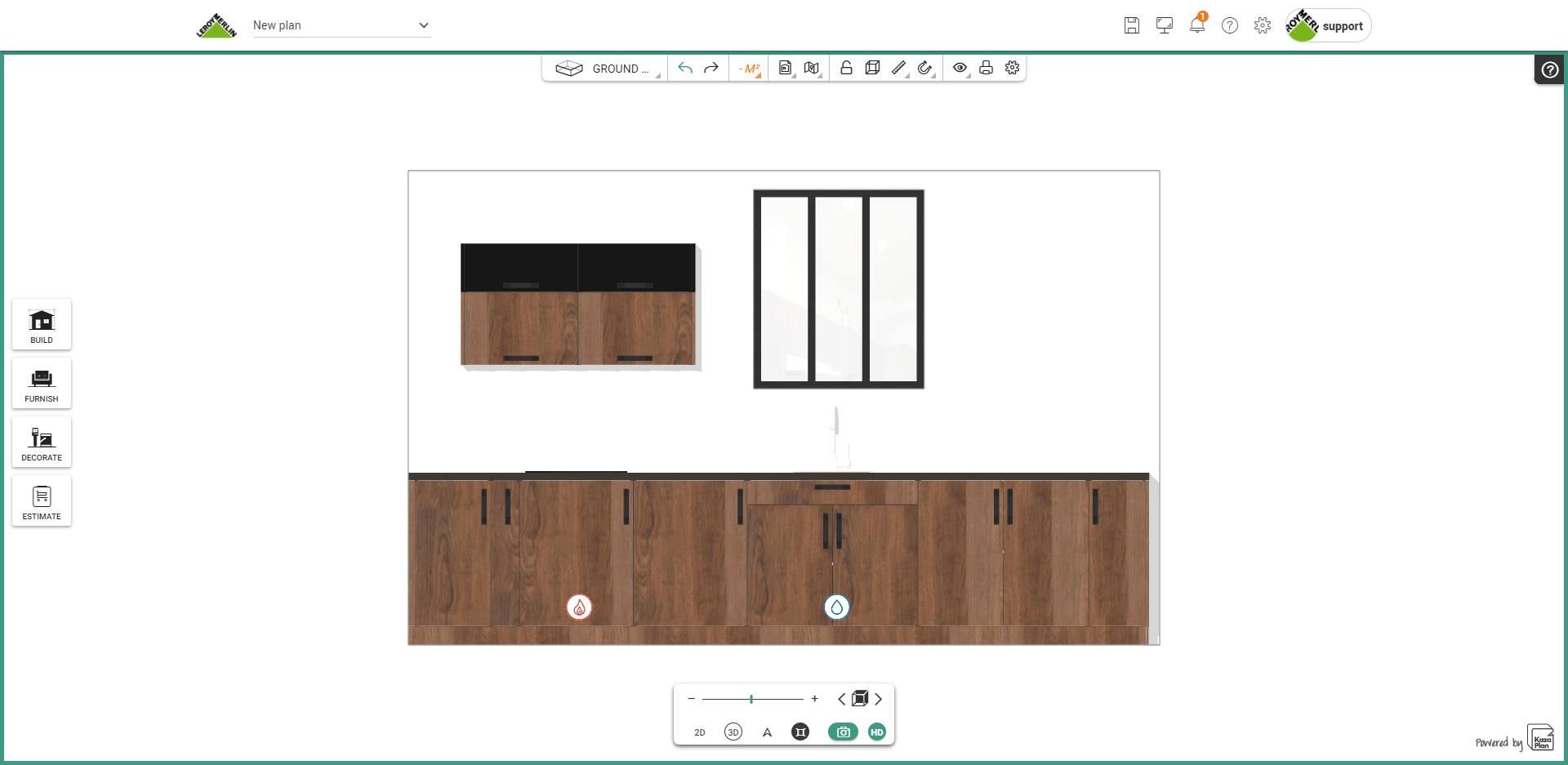
Task: Select the ruler measurement tool
Action: coord(899,69)
